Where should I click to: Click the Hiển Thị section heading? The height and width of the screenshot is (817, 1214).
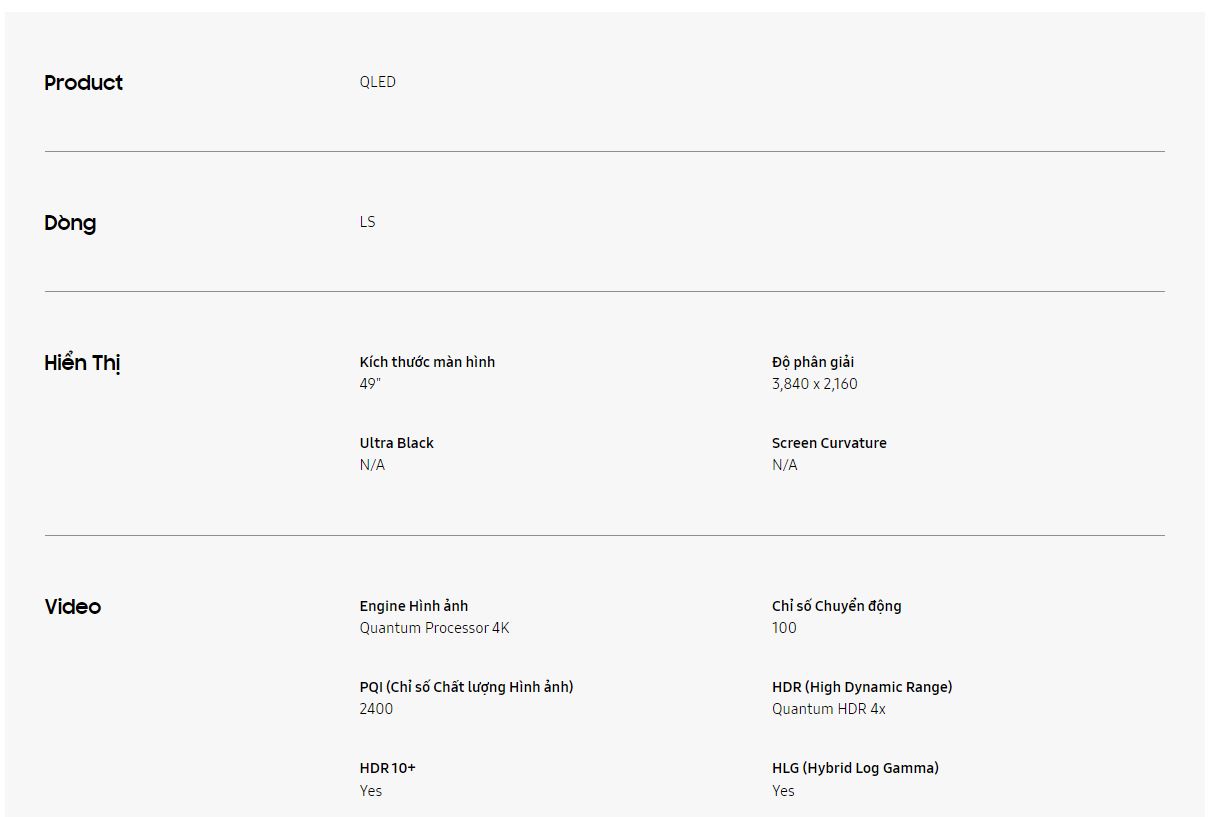coord(82,363)
